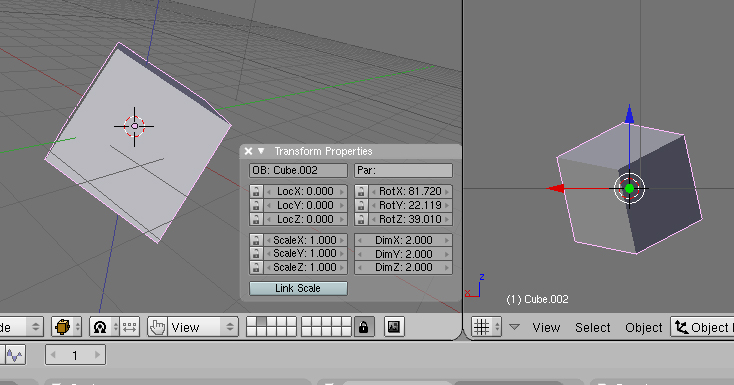
Task: Click the pivot point magnet icon
Action: 100,327
